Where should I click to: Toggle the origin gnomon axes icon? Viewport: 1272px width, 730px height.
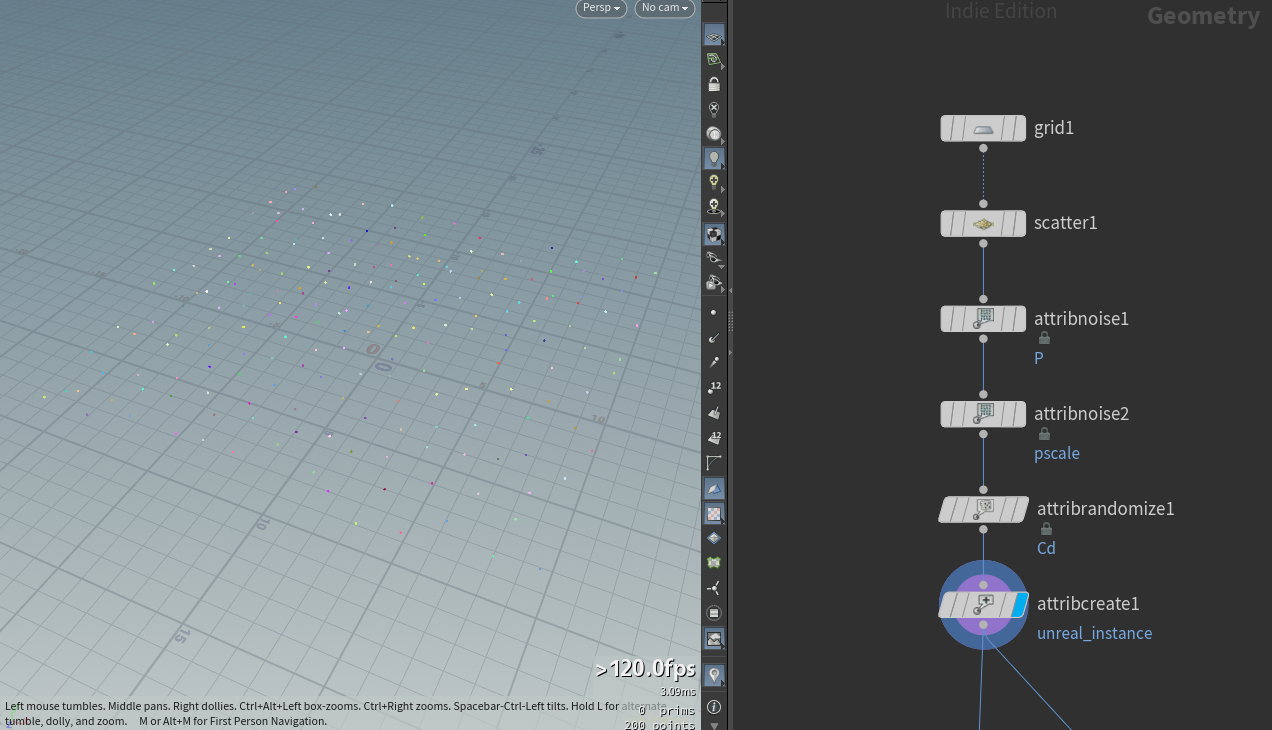pos(714,588)
